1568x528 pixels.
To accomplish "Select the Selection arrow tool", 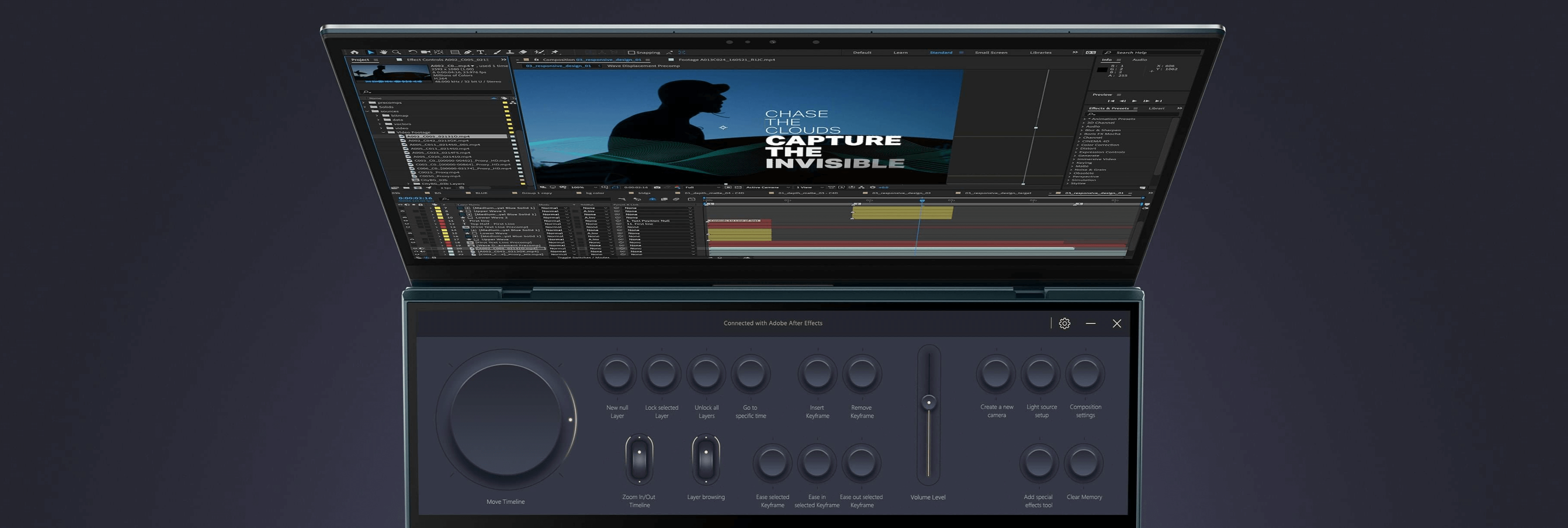I will pyautogui.click(x=371, y=52).
